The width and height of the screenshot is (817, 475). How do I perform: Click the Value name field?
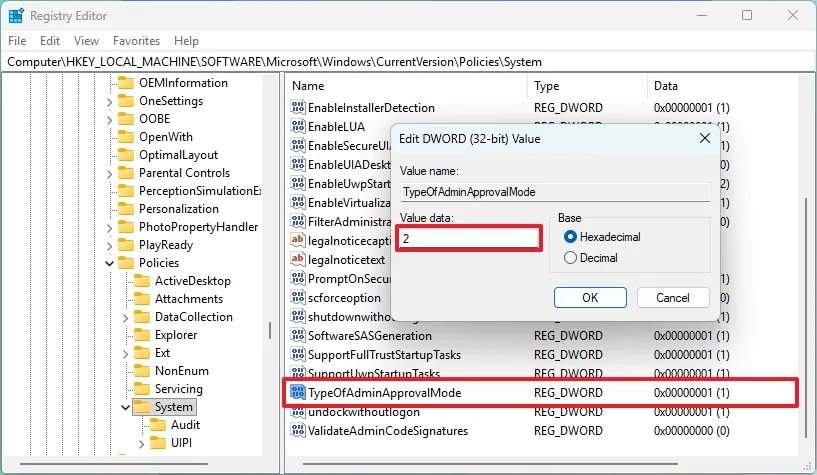(555, 192)
